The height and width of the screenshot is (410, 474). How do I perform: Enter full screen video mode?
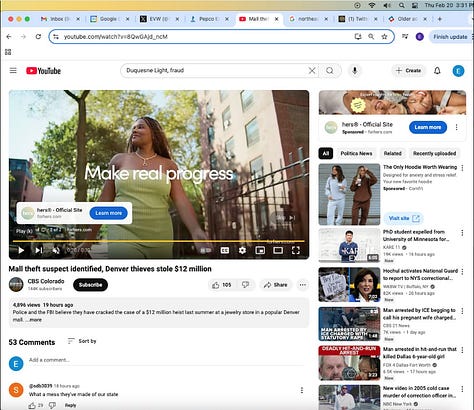tap(296, 250)
